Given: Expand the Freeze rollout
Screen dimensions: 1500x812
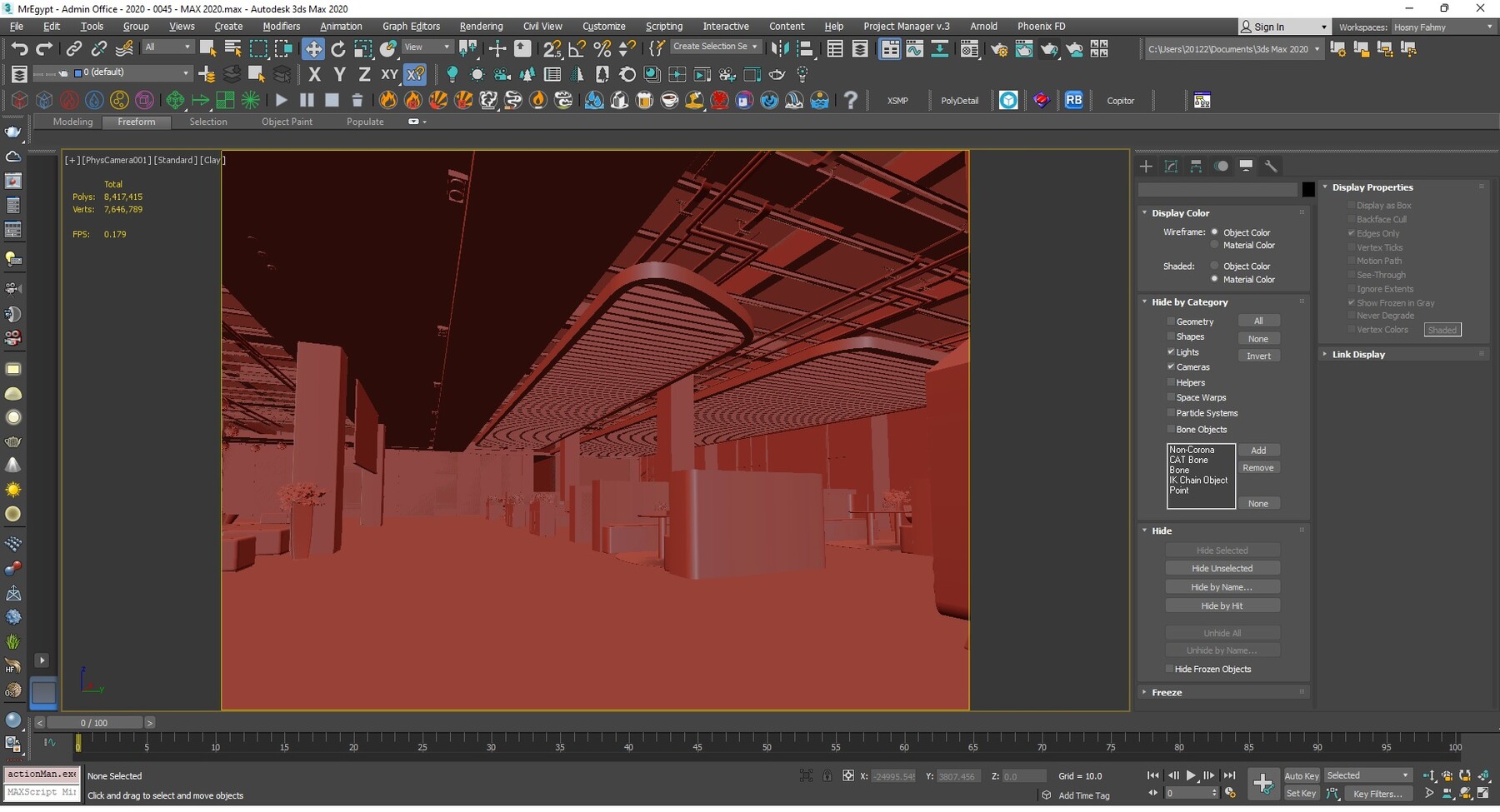Looking at the screenshot, I should click(1167, 693).
